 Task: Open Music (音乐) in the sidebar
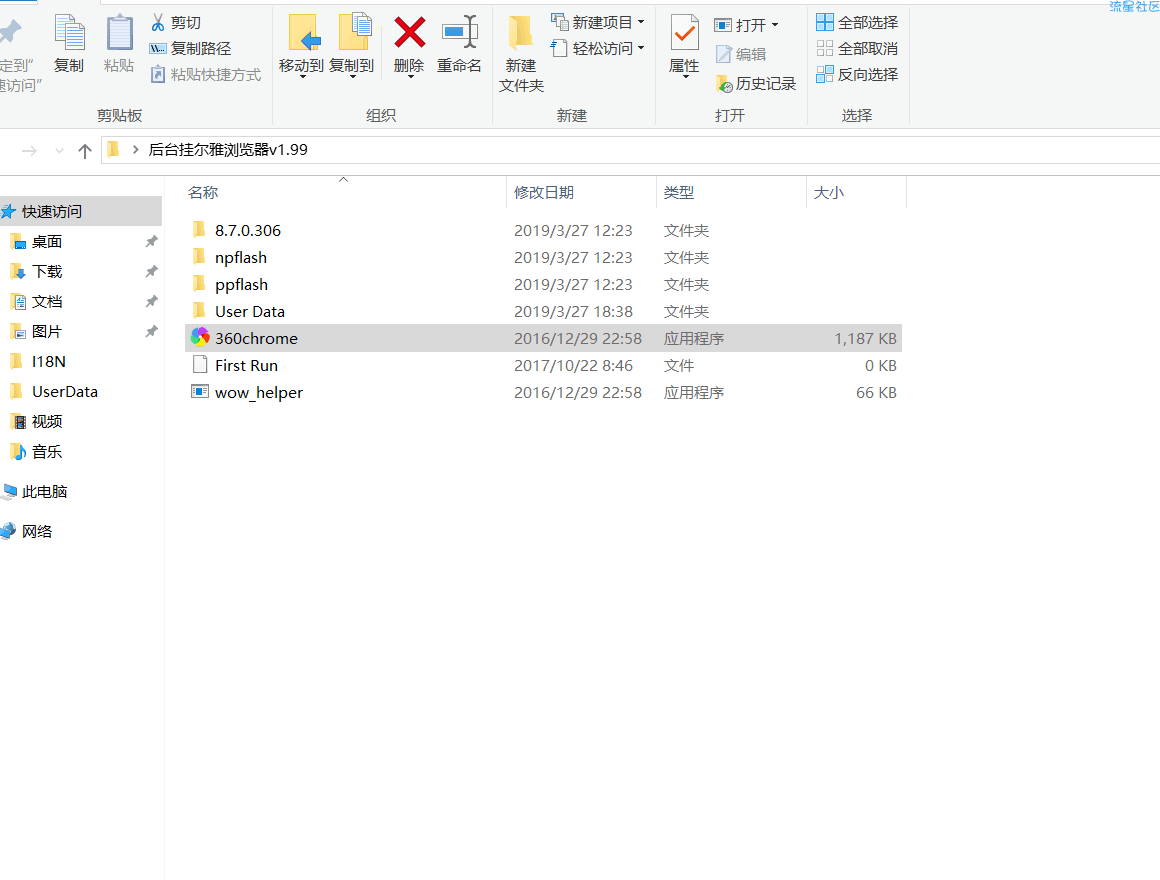[x=47, y=451]
